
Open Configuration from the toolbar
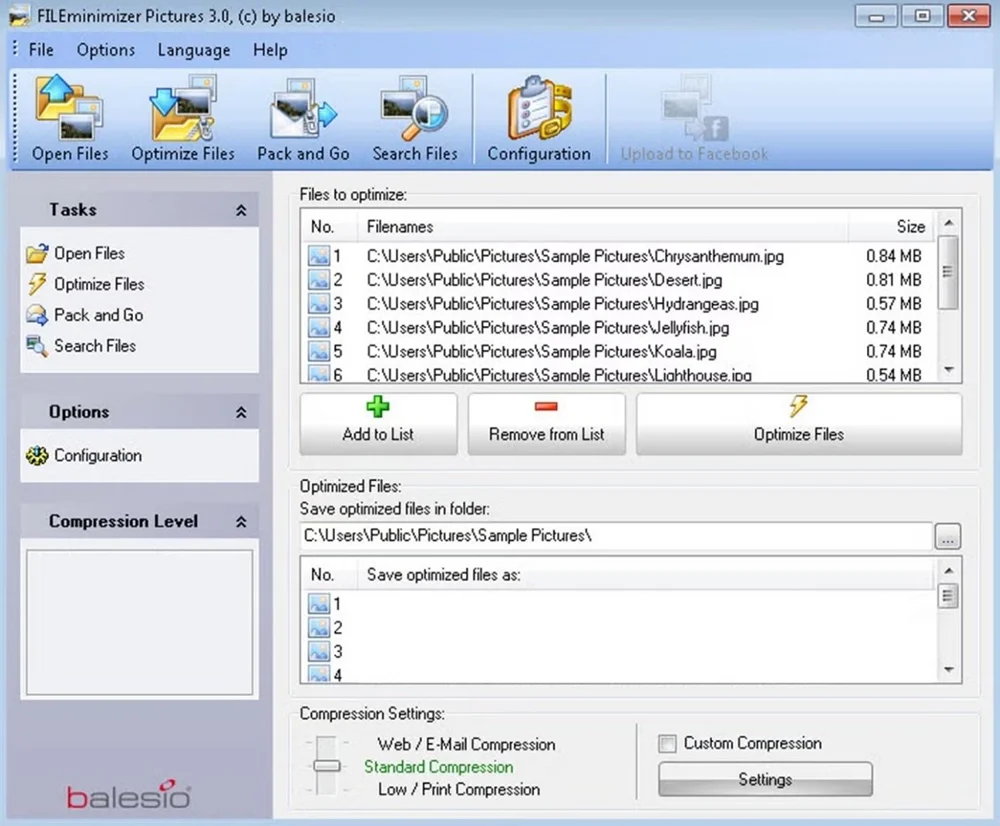(x=539, y=120)
